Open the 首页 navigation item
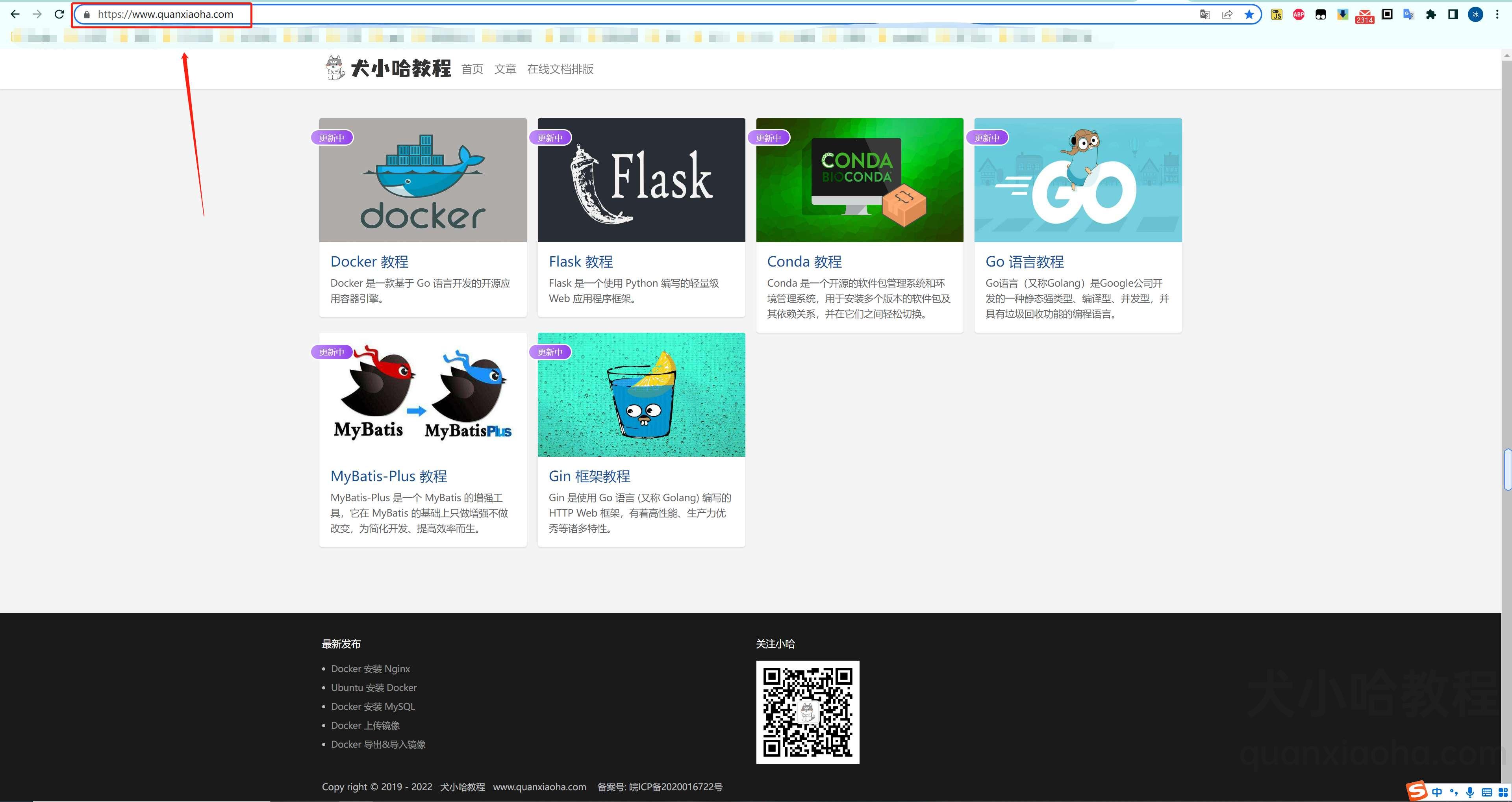The height and width of the screenshot is (802, 1512). (x=472, y=69)
